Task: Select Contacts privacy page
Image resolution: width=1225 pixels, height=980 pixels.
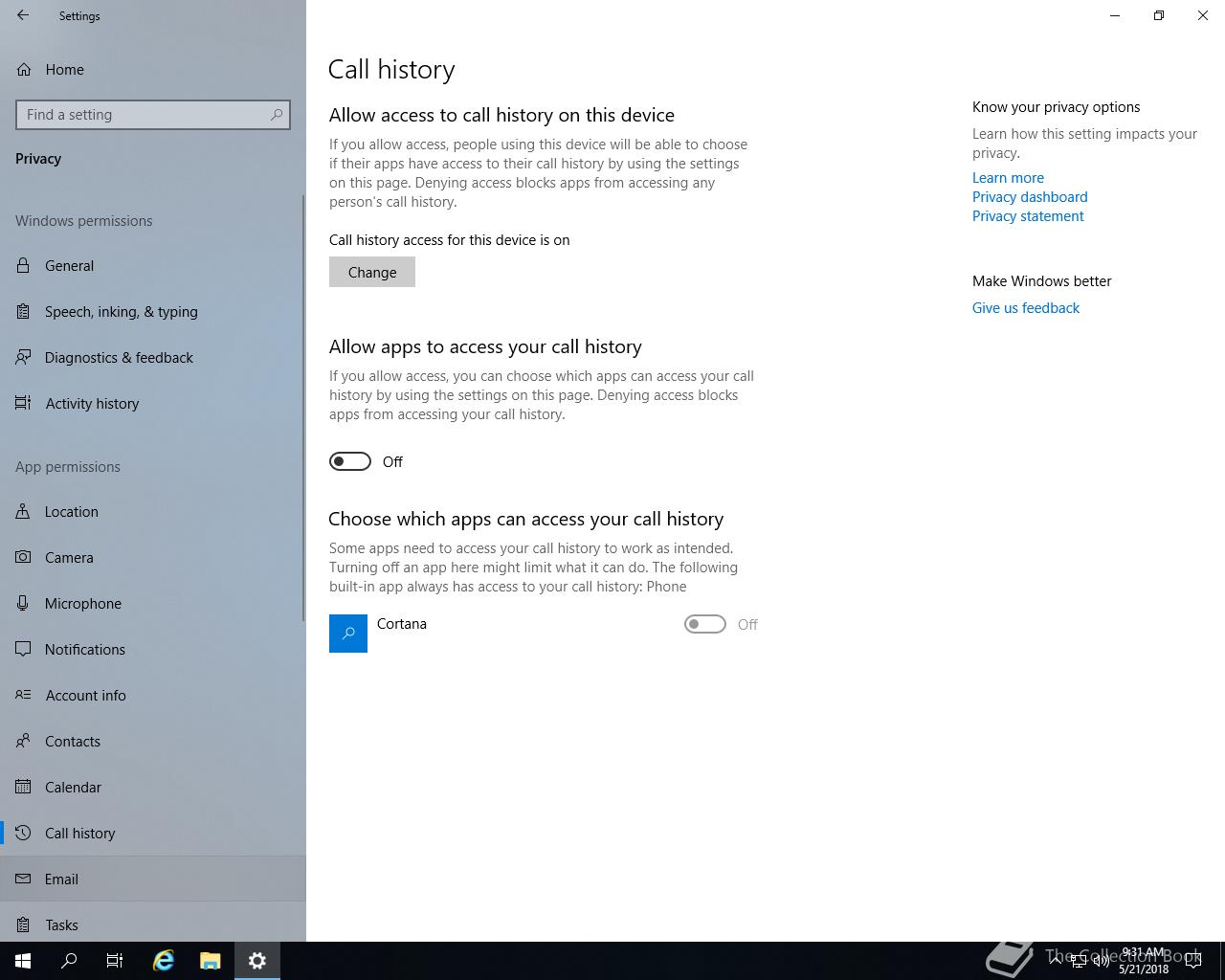Action: pyautogui.click(x=151, y=741)
